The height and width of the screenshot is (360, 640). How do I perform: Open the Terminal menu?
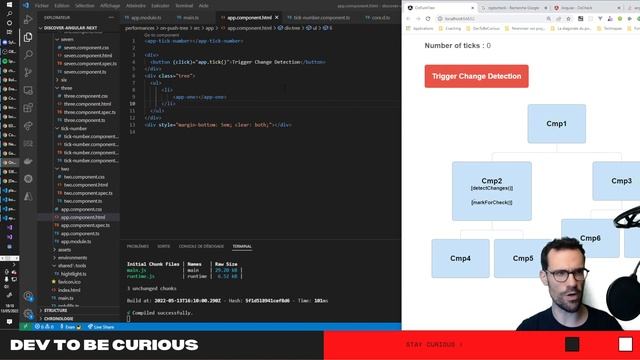point(184,6)
